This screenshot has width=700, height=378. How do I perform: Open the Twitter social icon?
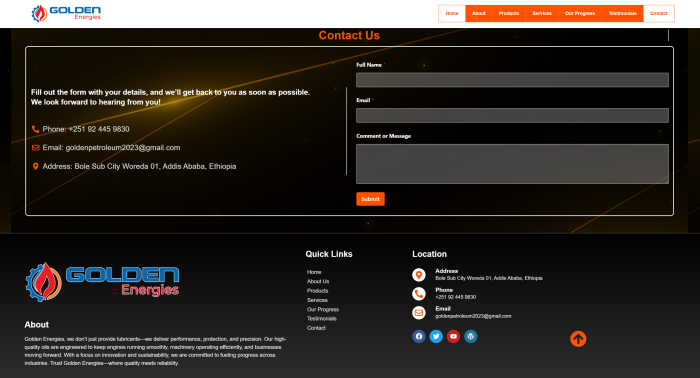click(x=436, y=336)
